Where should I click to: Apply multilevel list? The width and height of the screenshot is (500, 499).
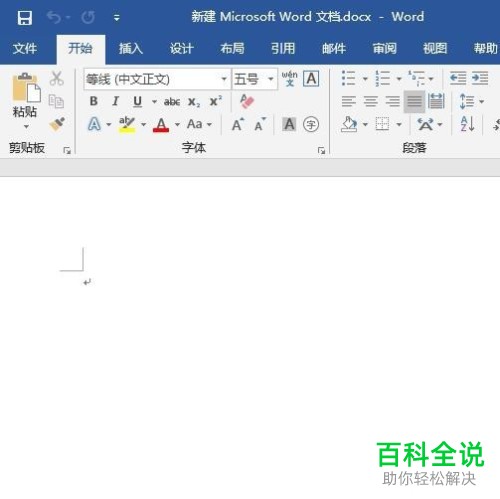(x=417, y=79)
